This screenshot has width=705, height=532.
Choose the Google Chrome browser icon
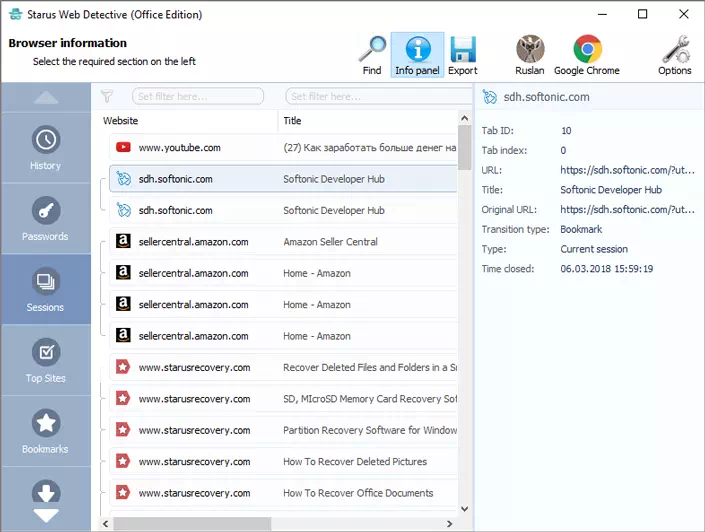pos(587,55)
